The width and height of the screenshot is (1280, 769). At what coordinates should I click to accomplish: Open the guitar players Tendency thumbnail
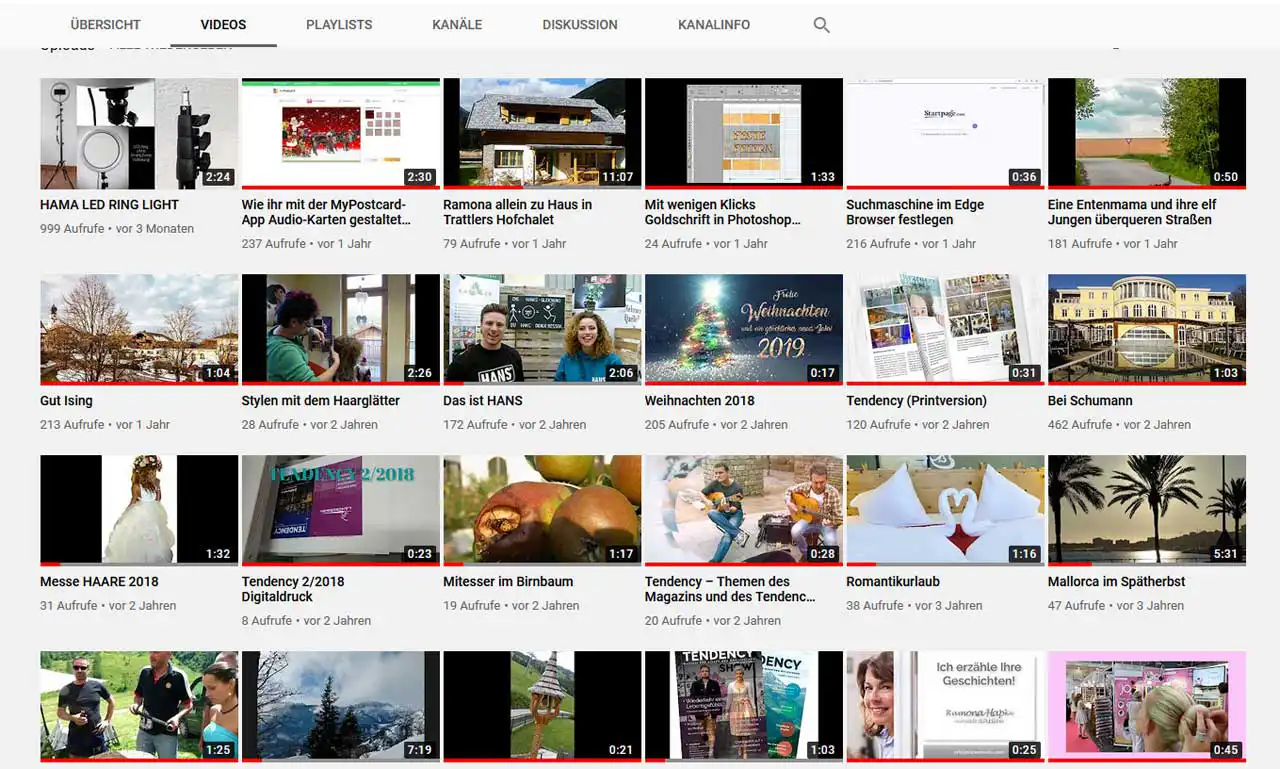point(744,511)
